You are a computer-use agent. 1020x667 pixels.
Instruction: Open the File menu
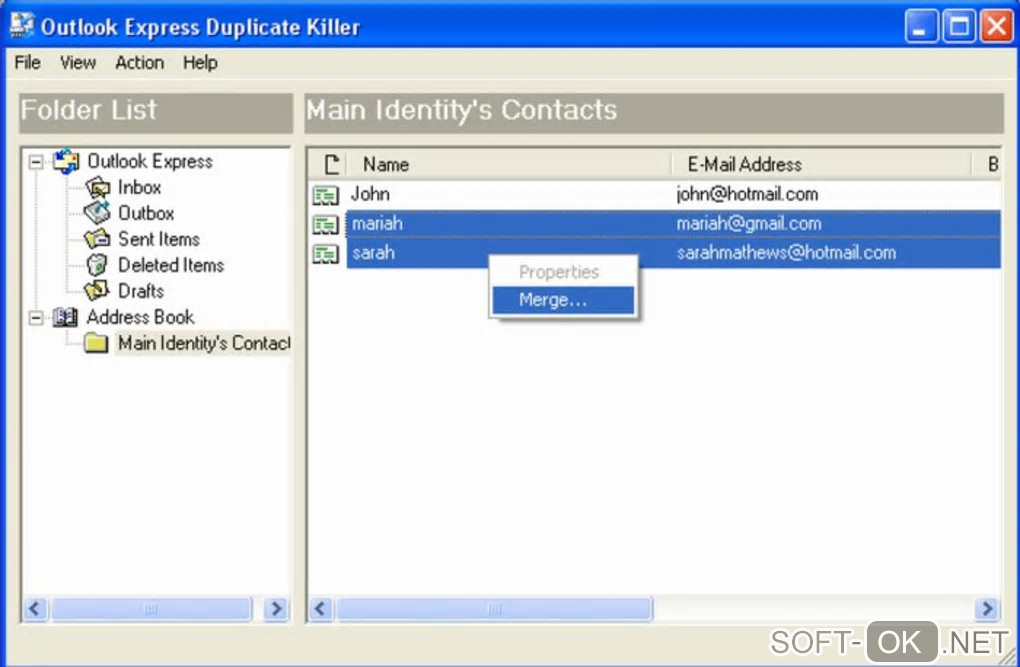coord(27,62)
